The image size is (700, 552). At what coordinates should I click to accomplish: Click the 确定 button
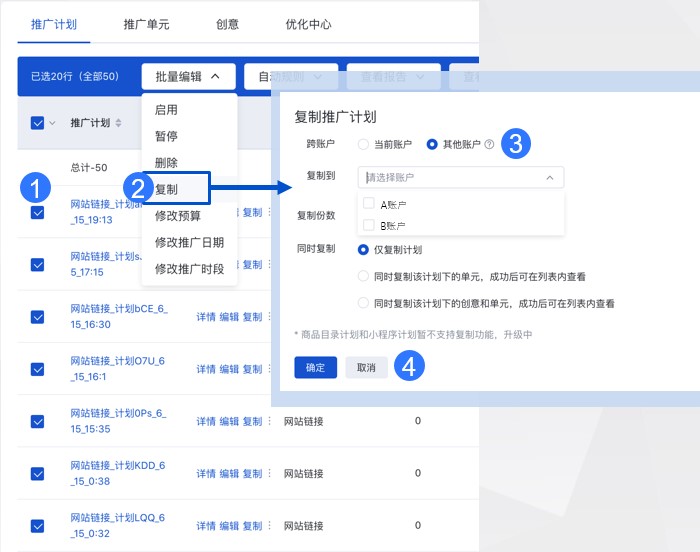(315, 367)
